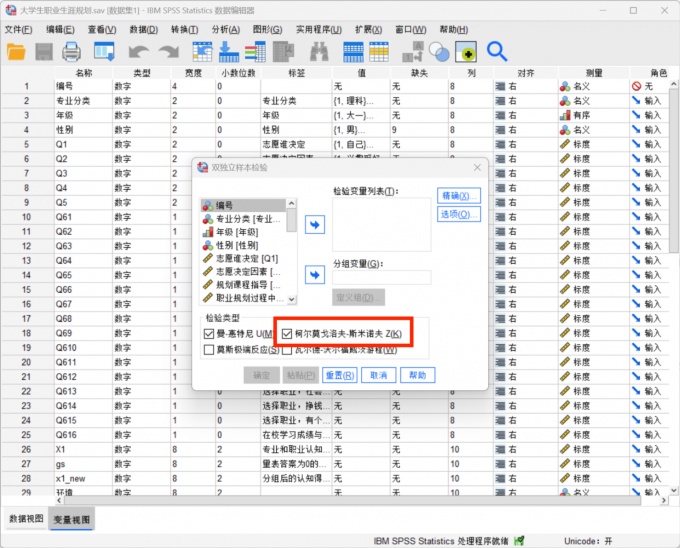Toggle the 柯尔莫戈洛夫-斯米诺夫 Z checkbox
Image resolution: width=680 pixels, height=548 pixels.
point(287,334)
